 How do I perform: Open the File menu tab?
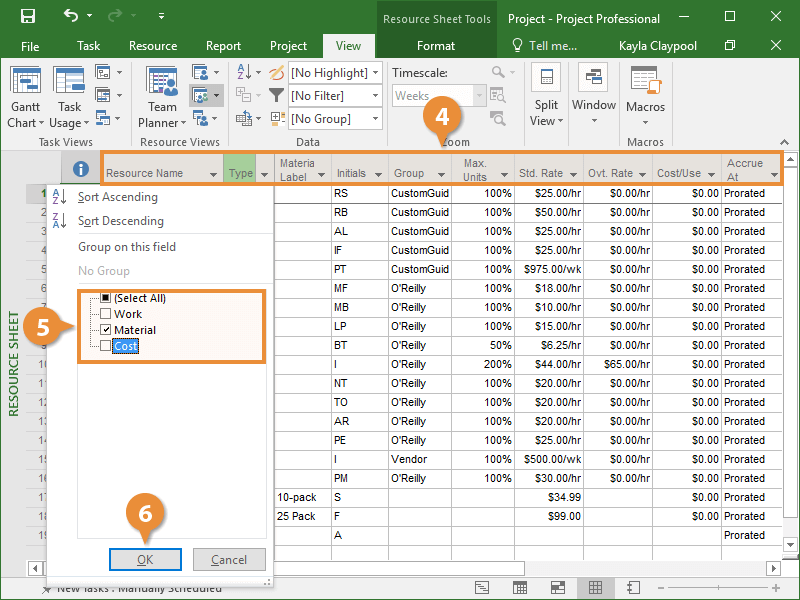tap(30, 46)
